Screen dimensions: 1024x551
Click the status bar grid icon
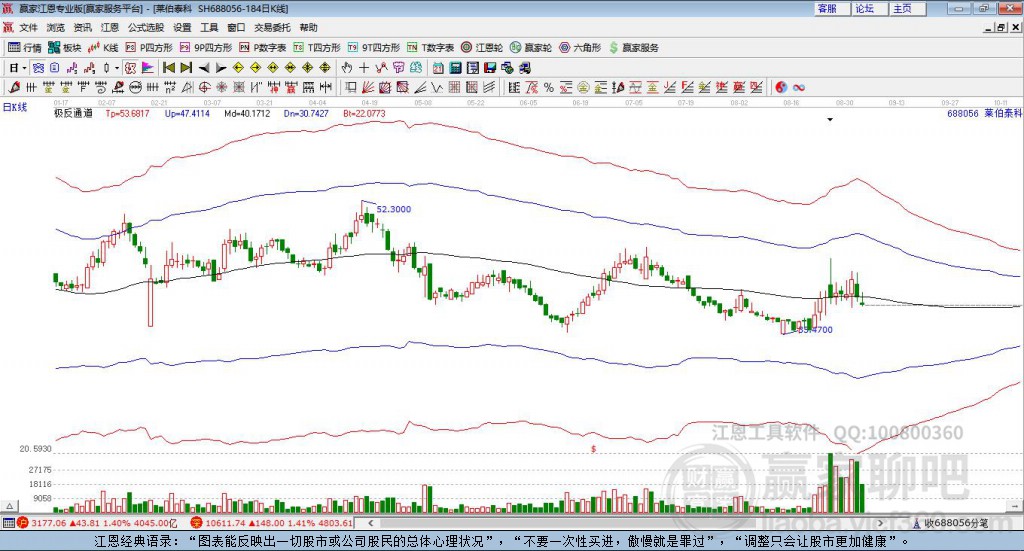tap(8, 523)
